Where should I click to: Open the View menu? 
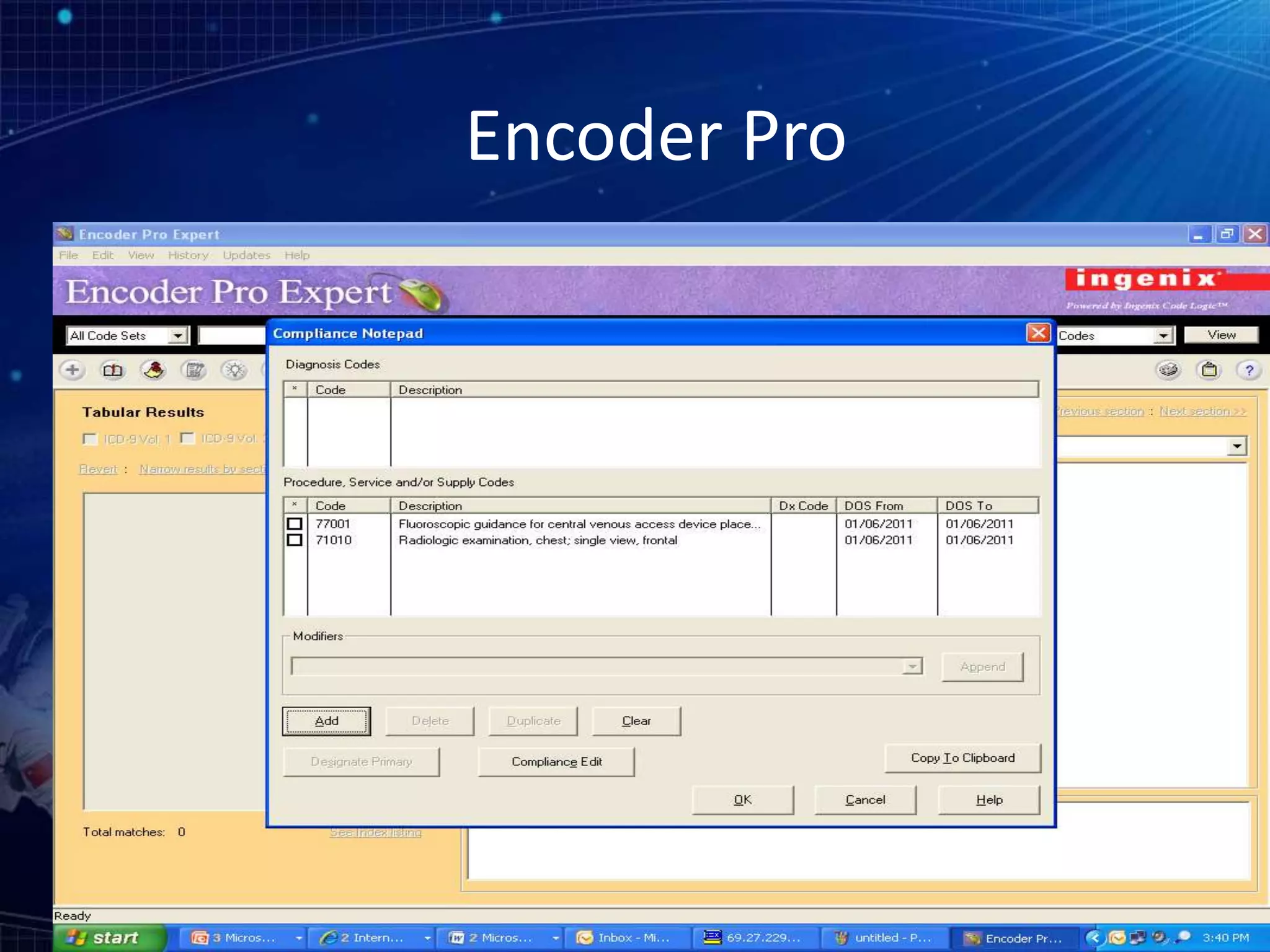(x=141, y=255)
